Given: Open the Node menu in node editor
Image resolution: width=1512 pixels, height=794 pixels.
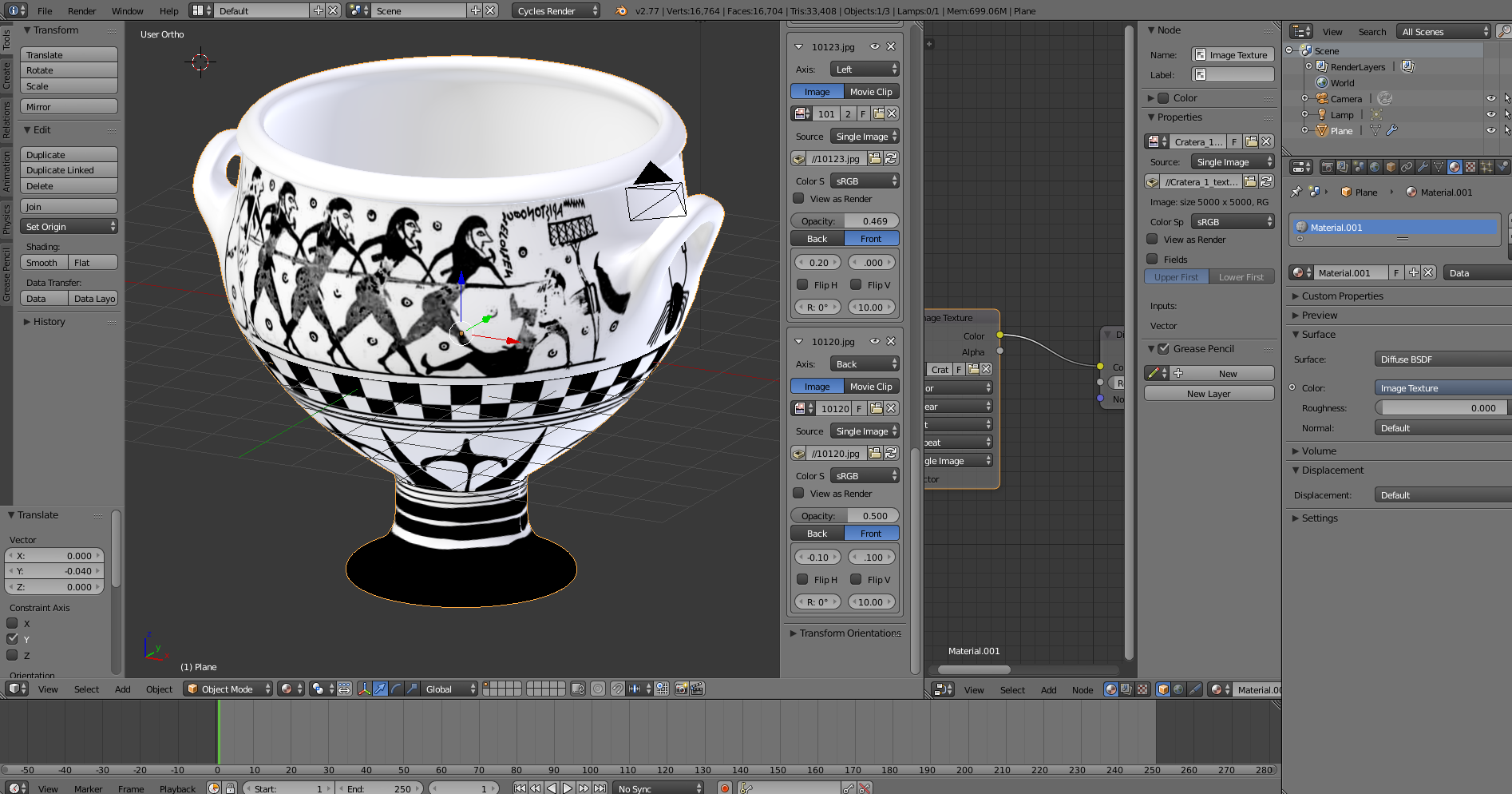Looking at the screenshot, I should point(1082,689).
